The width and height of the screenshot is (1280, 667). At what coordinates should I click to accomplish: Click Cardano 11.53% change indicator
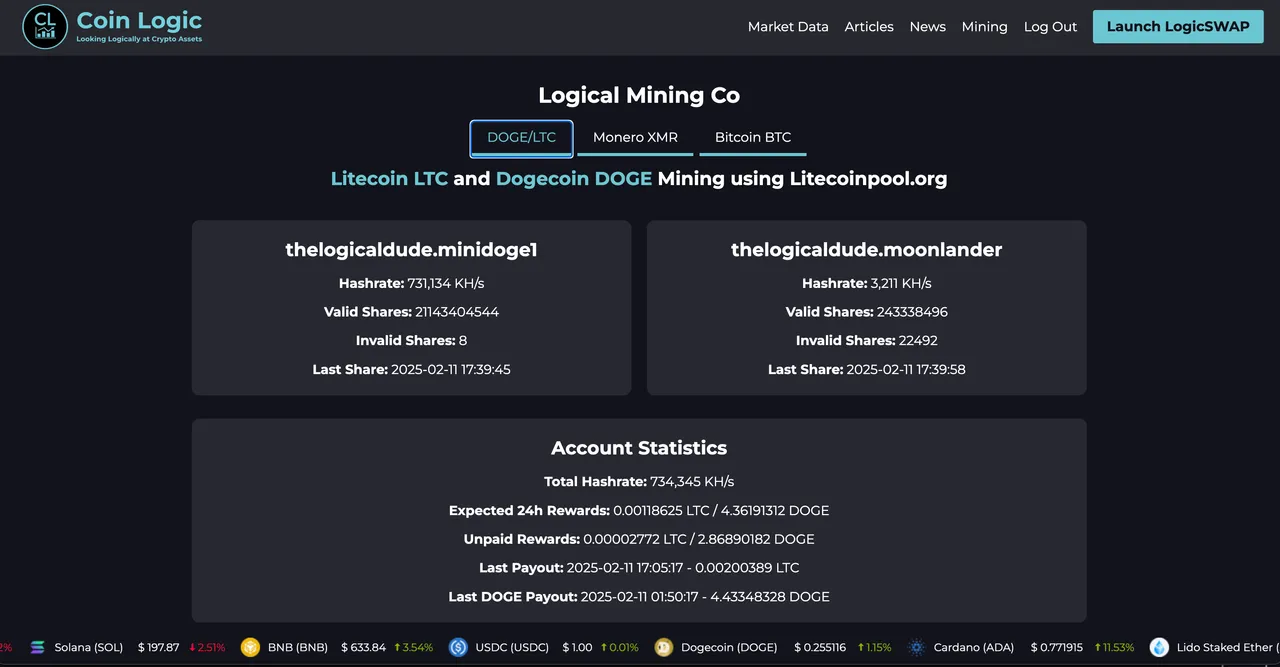click(x=1114, y=647)
